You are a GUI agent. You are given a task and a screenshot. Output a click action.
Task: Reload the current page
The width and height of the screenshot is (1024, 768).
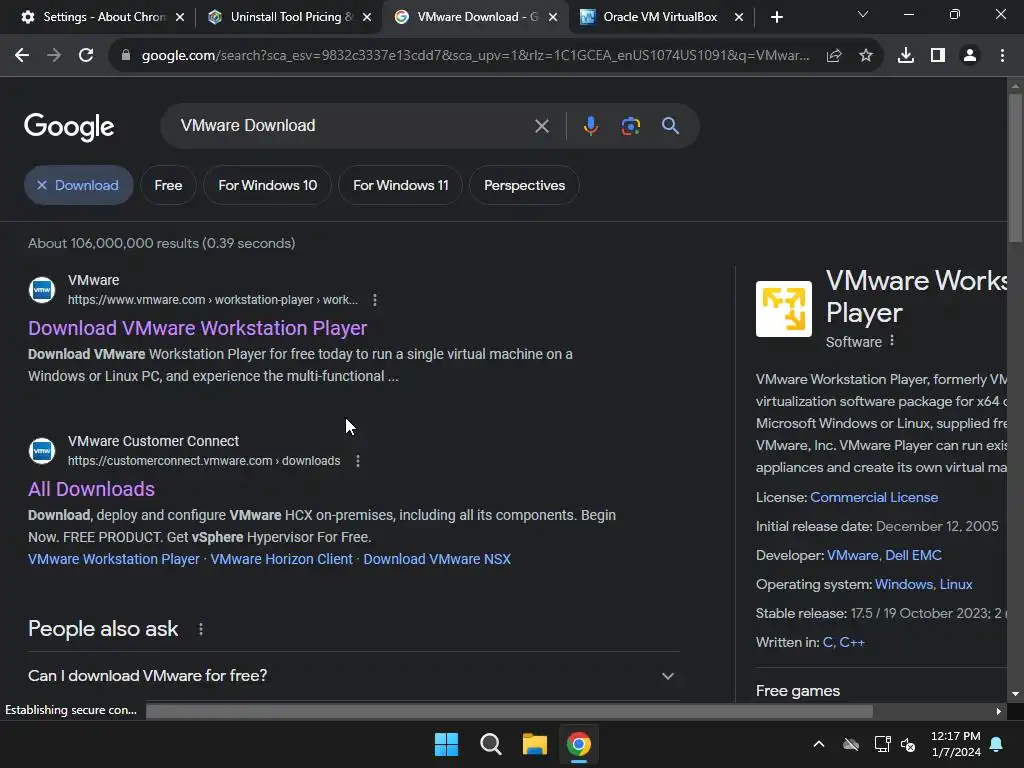(x=86, y=56)
